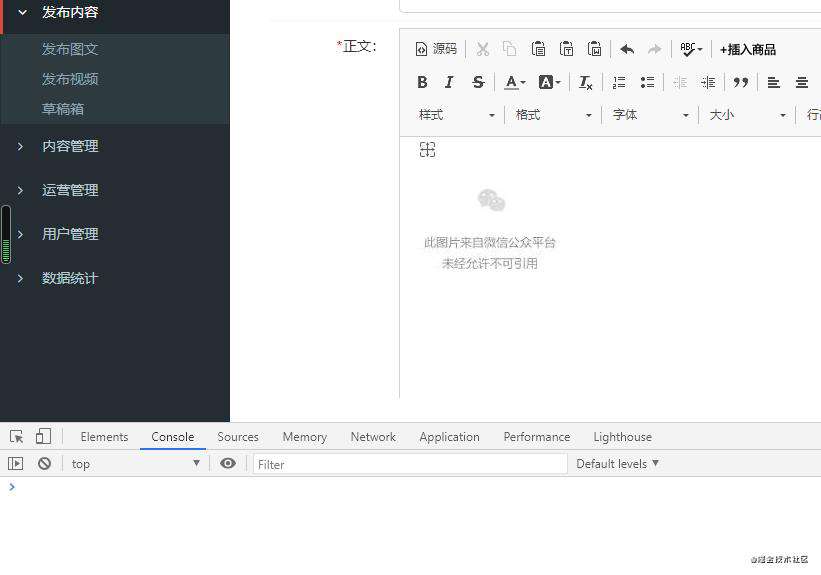Screen dimensions: 821x575
Task: Toggle Strikethrough formatting
Action: pyautogui.click(x=478, y=82)
